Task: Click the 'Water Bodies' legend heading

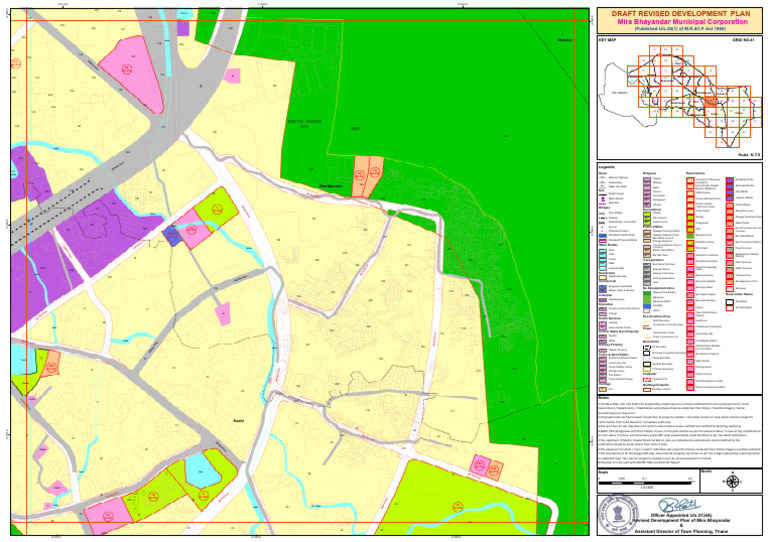Action: (608, 245)
